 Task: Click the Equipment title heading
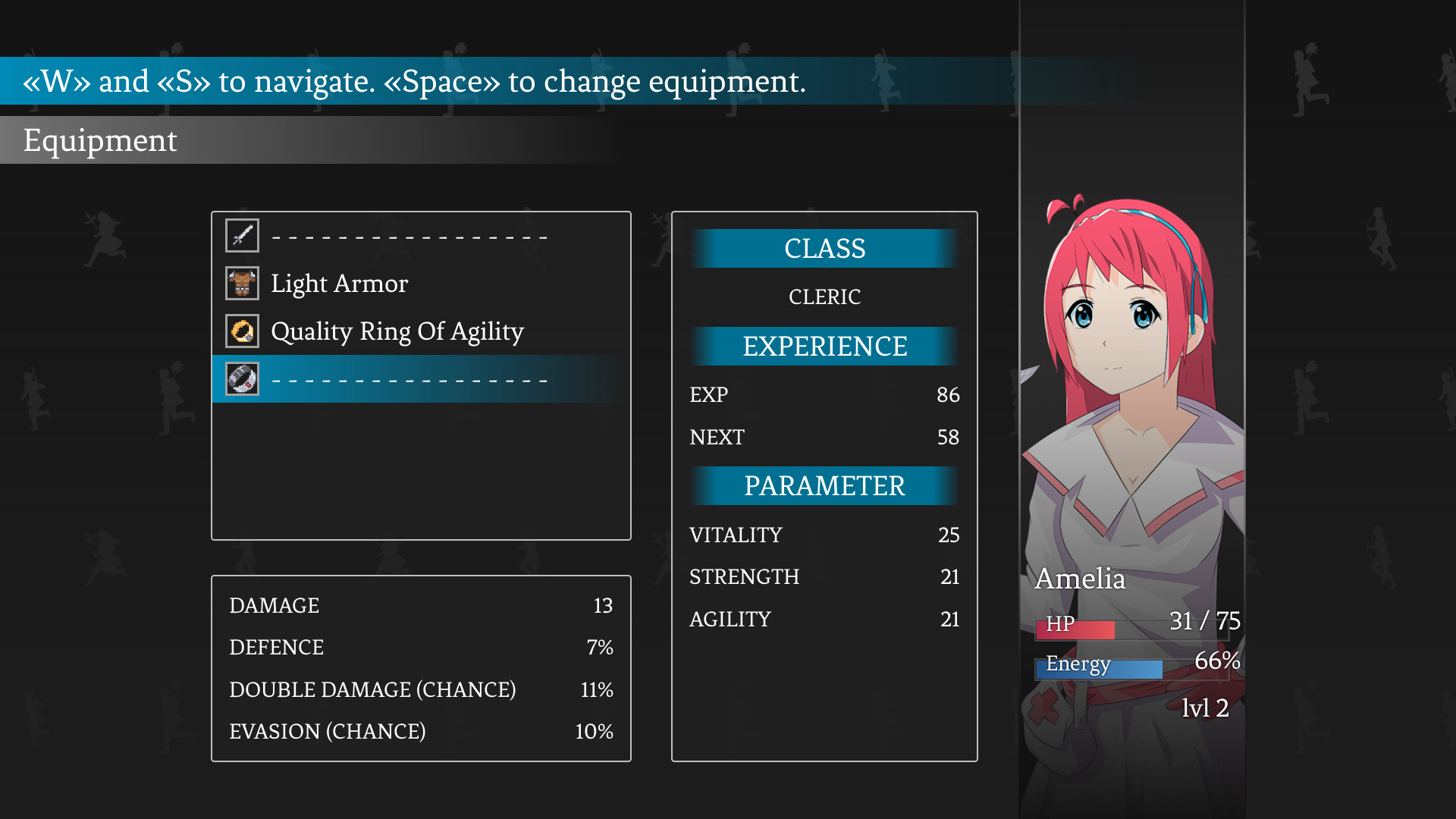click(x=100, y=140)
